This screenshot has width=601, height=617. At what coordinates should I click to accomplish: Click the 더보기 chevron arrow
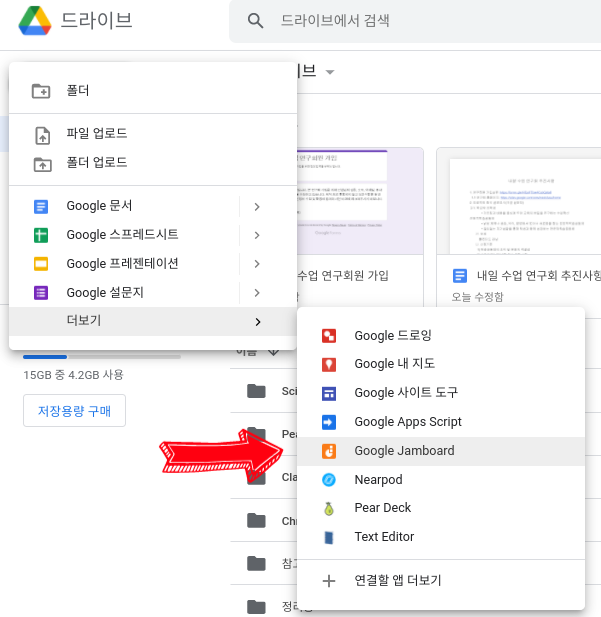point(257,322)
